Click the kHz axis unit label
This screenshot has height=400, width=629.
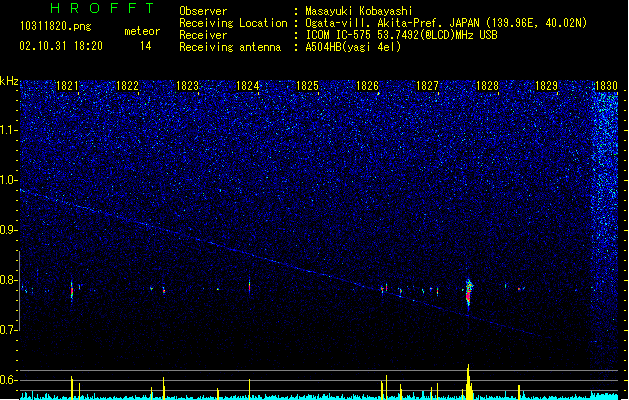point(9,81)
